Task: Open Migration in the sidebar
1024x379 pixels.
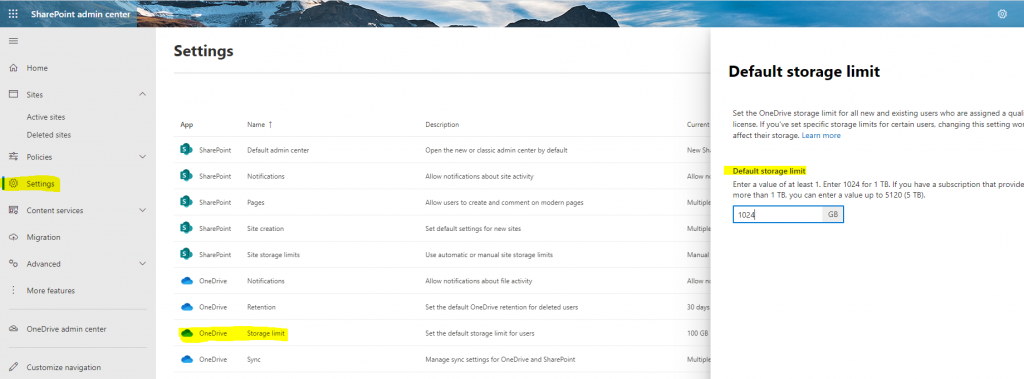Action: click(x=43, y=237)
